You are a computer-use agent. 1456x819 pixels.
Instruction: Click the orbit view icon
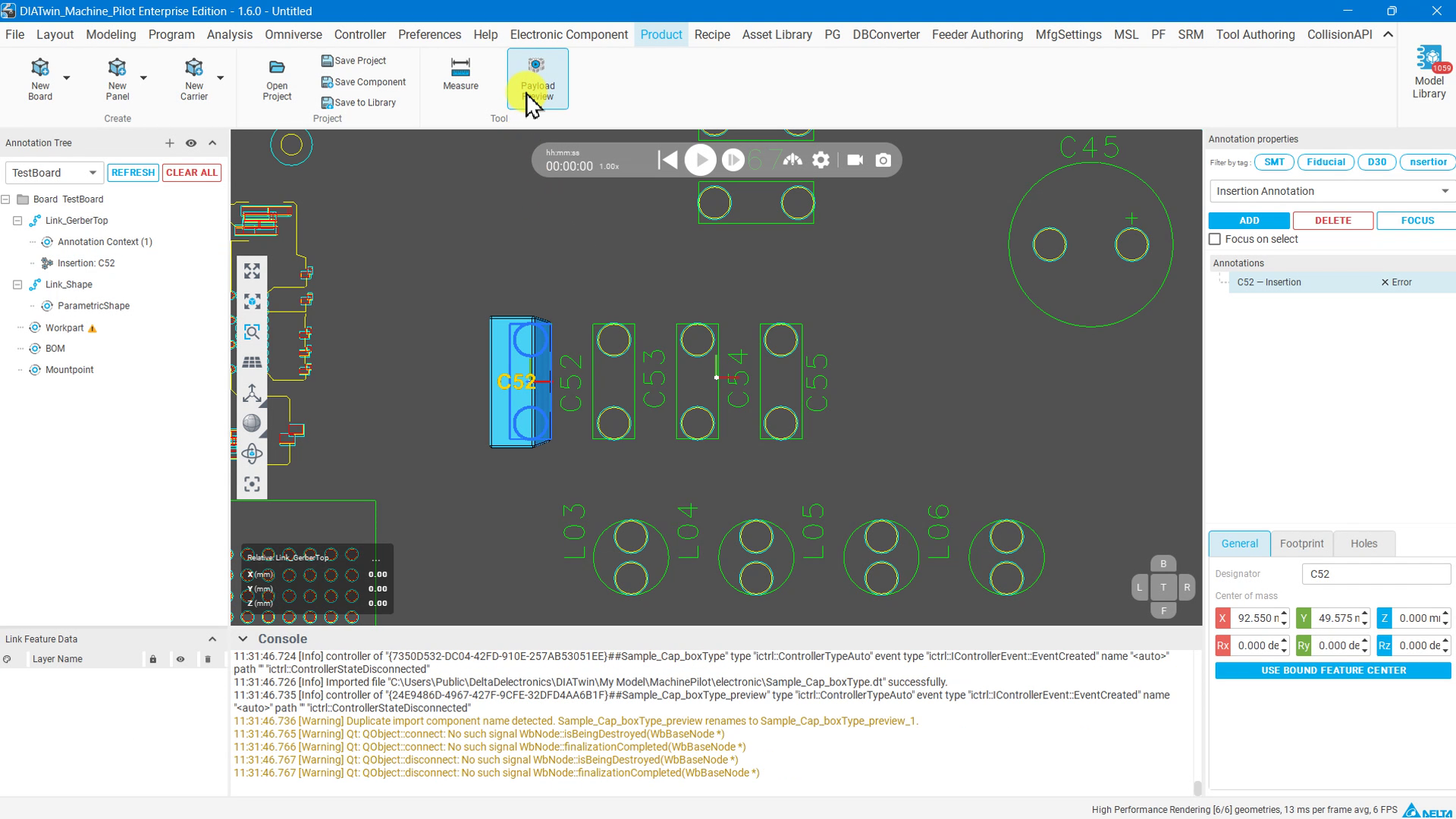click(252, 453)
